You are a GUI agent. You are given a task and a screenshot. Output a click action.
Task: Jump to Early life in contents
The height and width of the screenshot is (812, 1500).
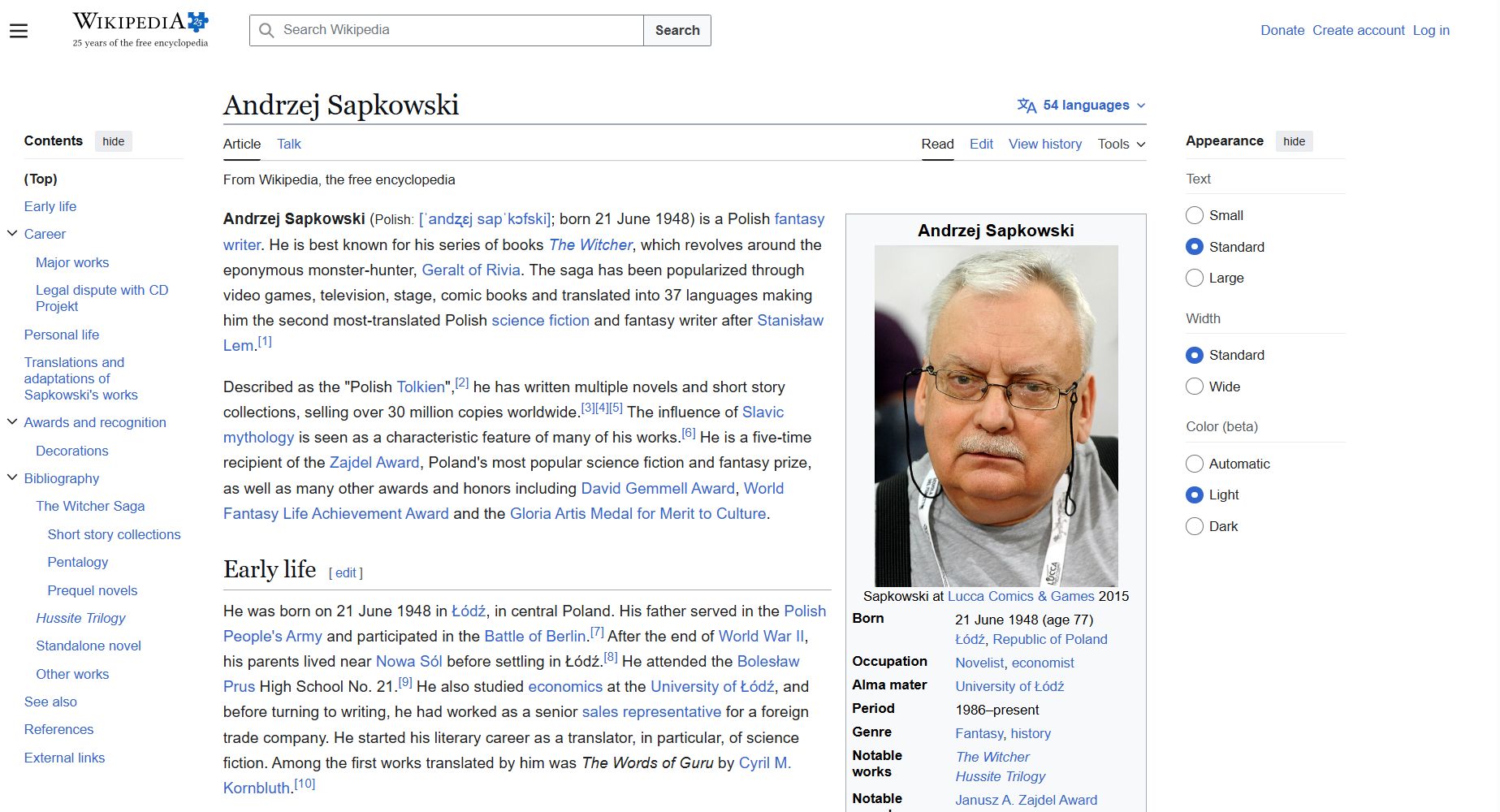coord(50,206)
